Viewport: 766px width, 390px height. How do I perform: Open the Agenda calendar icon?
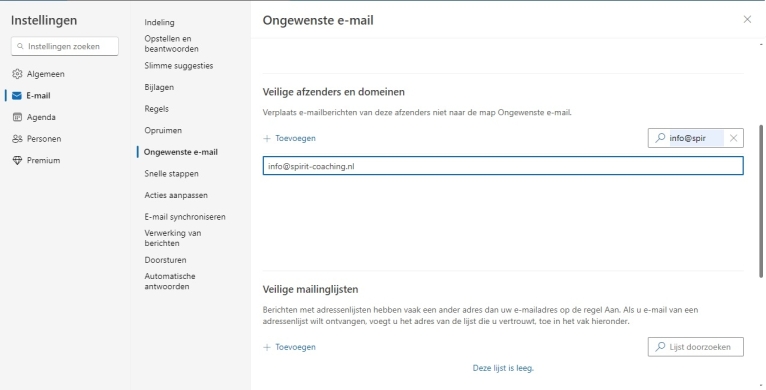coord(17,117)
